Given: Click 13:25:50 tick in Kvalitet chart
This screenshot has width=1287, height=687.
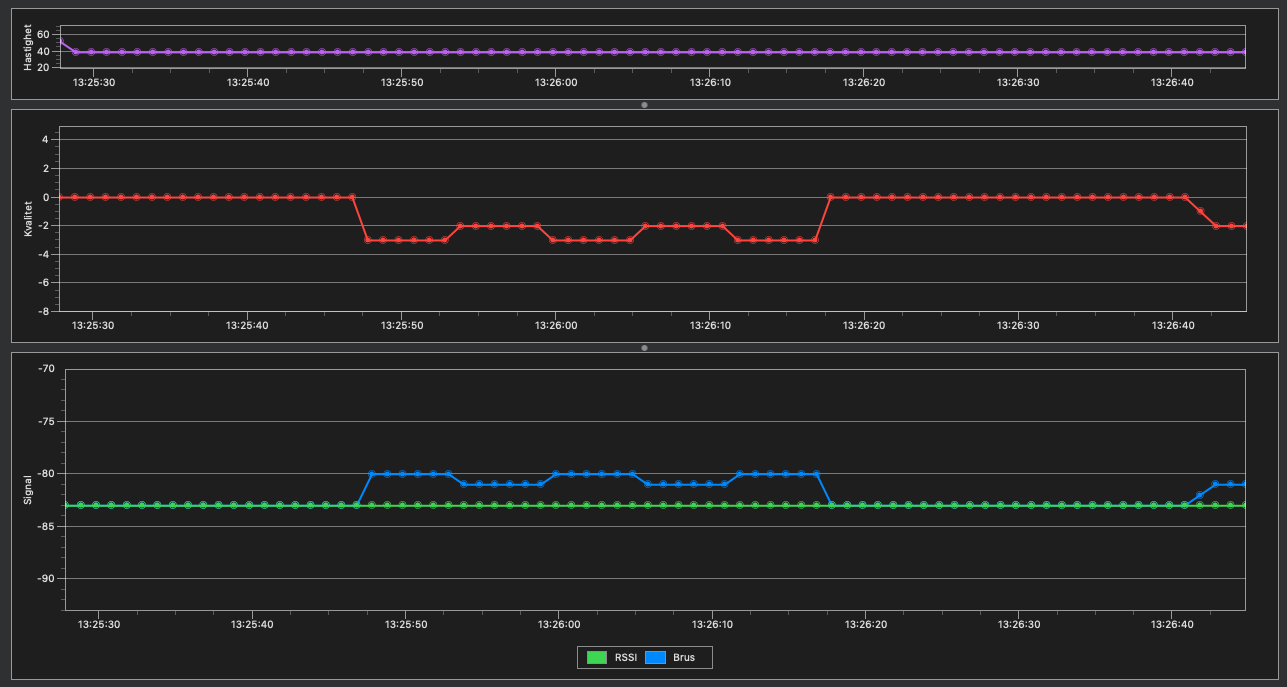Looking at the screenshot, I should [402, 325].
